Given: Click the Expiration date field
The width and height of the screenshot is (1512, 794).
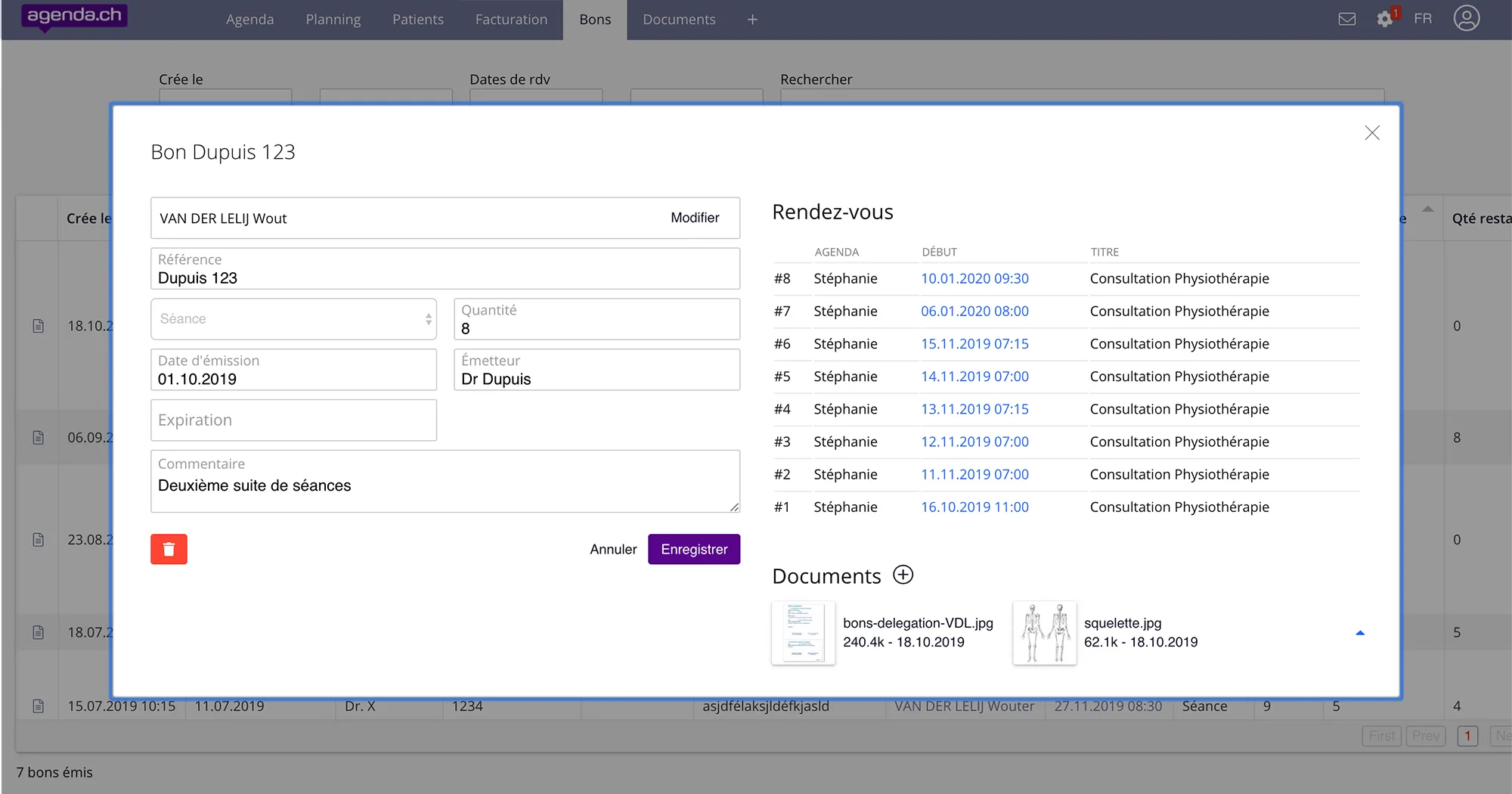Looking at the screenshot, I should pyautogui.click(x=293, y=420).
